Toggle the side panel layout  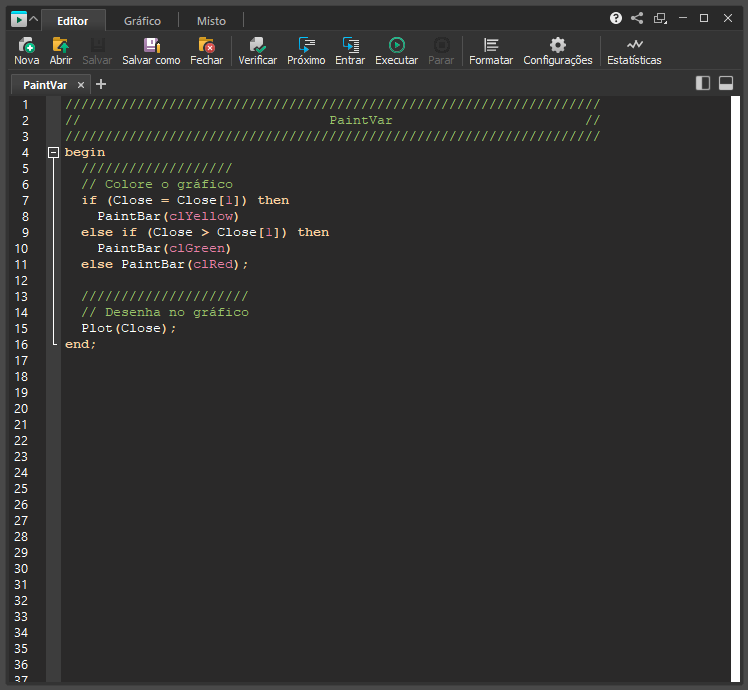[703, 84]
